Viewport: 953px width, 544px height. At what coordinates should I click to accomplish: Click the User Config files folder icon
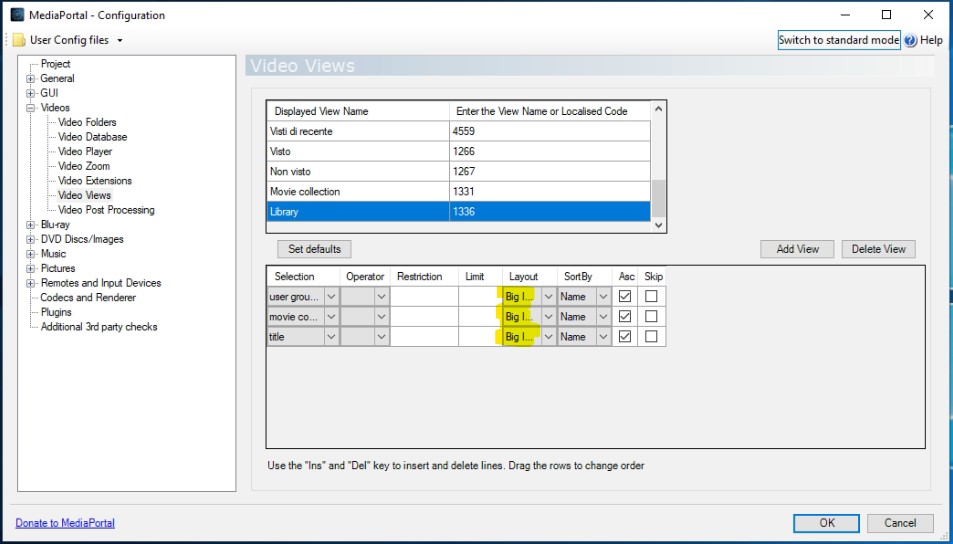point(19,40)
